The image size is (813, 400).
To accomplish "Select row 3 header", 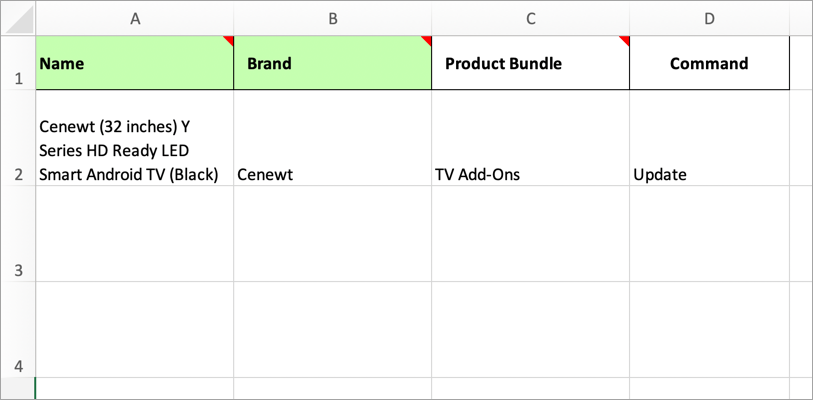I will pos(18,233).
